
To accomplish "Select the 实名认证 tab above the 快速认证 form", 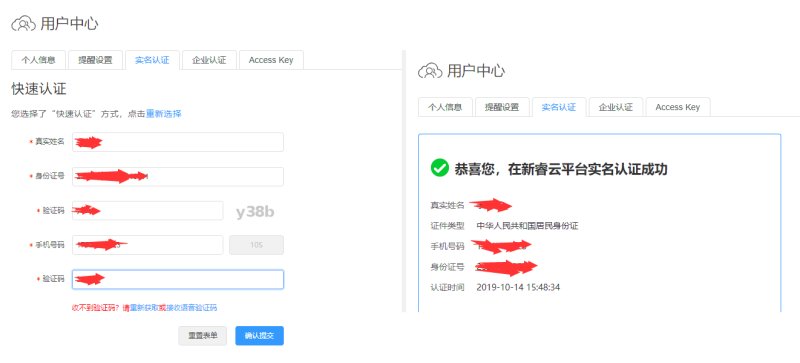I will [152, 60].
